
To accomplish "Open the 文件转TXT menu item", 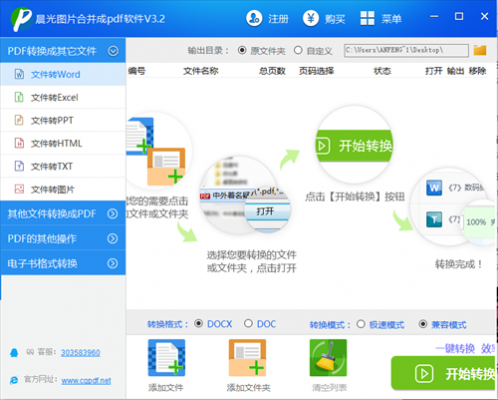I will [63, 166].
